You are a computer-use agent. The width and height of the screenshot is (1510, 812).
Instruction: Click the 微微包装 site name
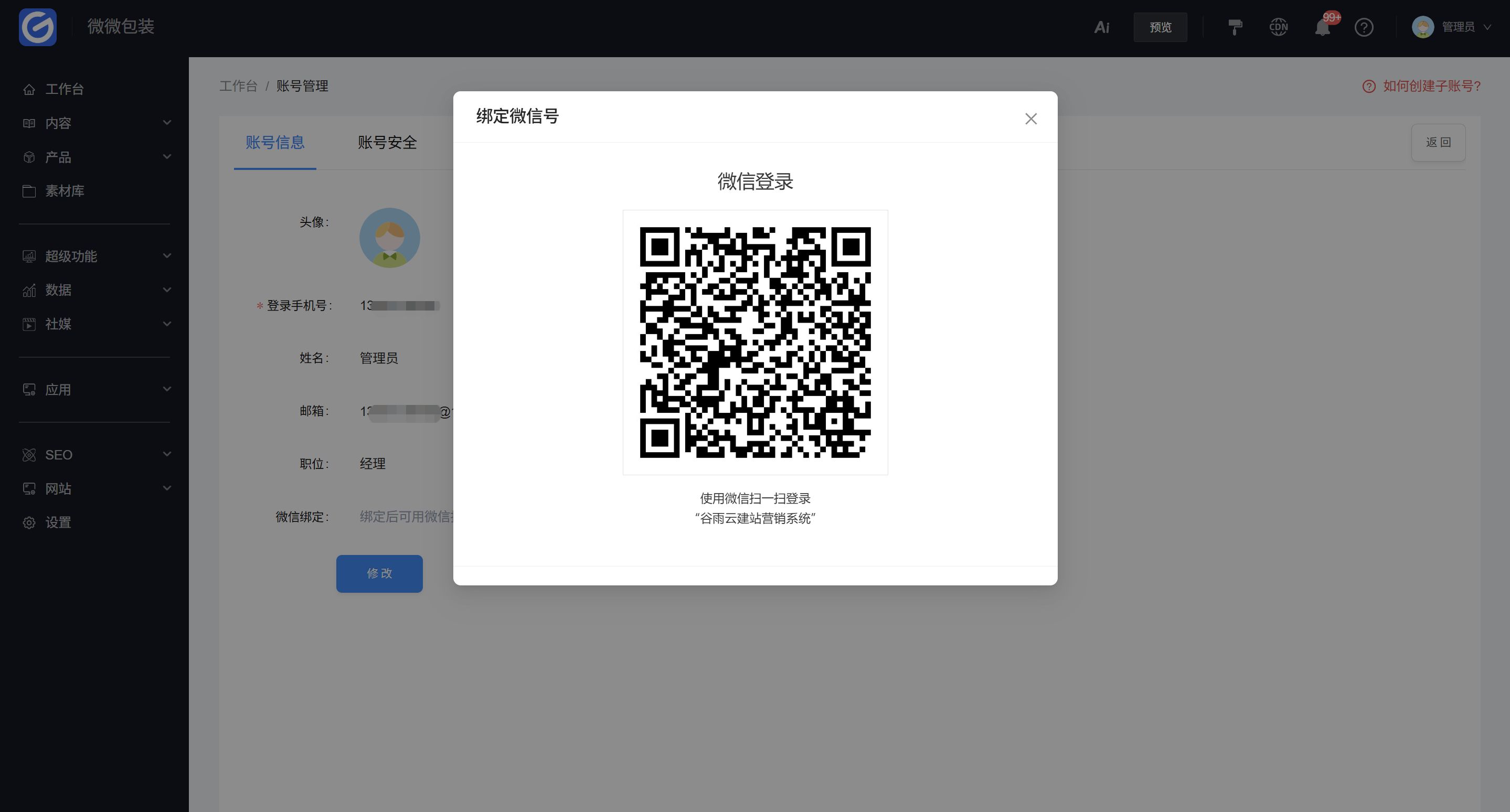click(121, 26)
